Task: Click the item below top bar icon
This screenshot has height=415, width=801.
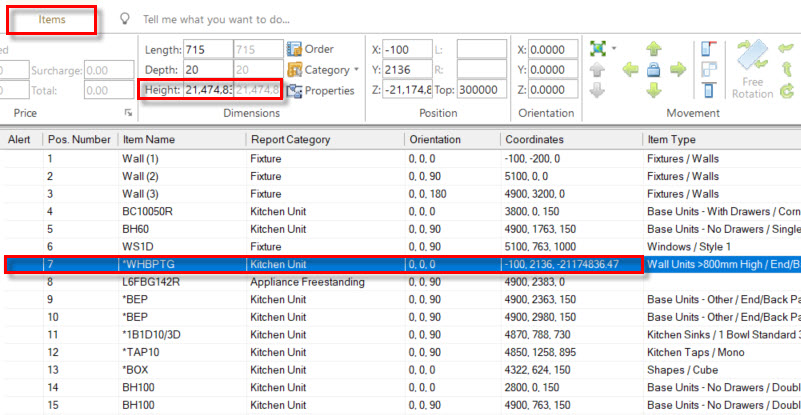Action: 710,90
